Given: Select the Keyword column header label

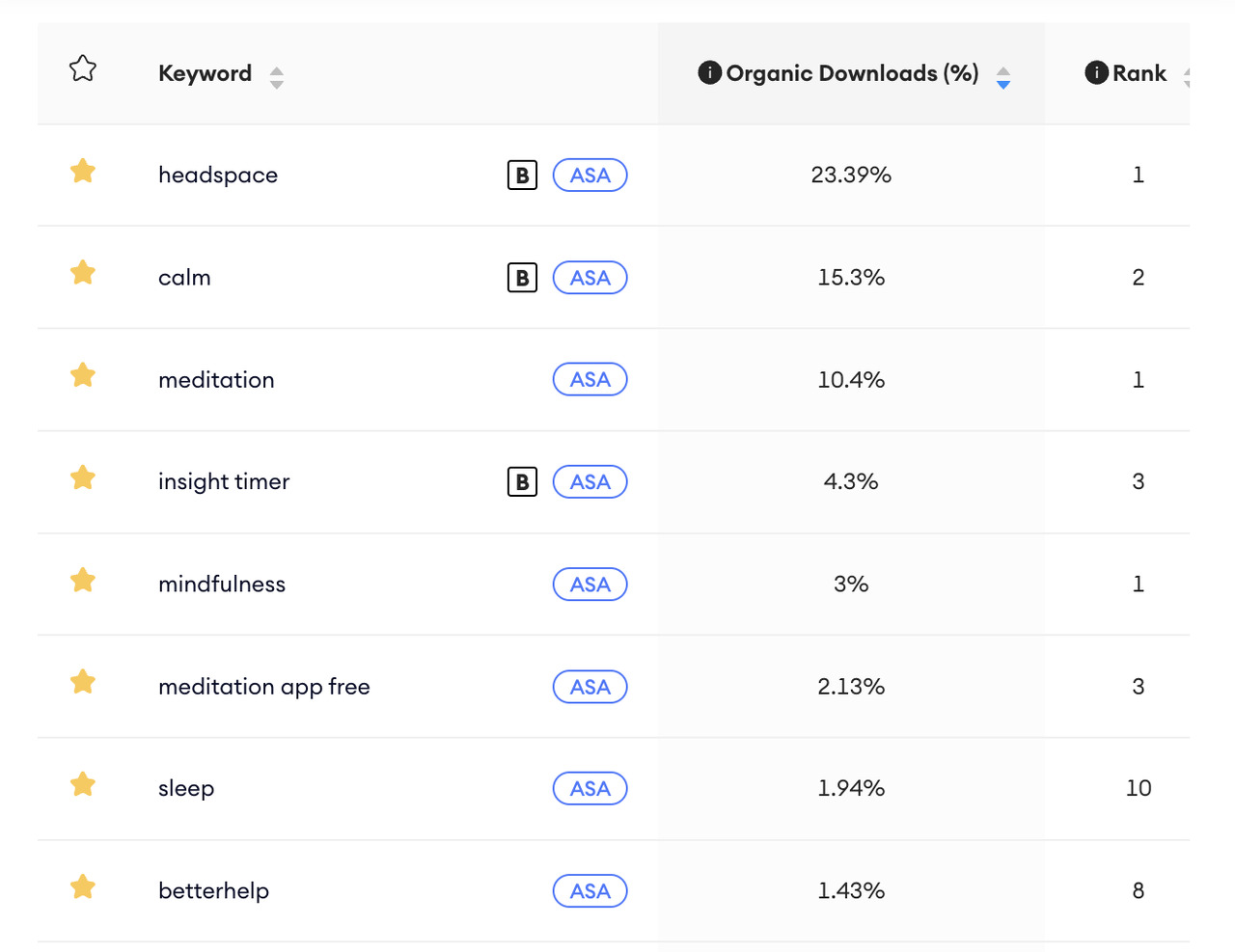Looking at the screenshot, I should 205,73.
